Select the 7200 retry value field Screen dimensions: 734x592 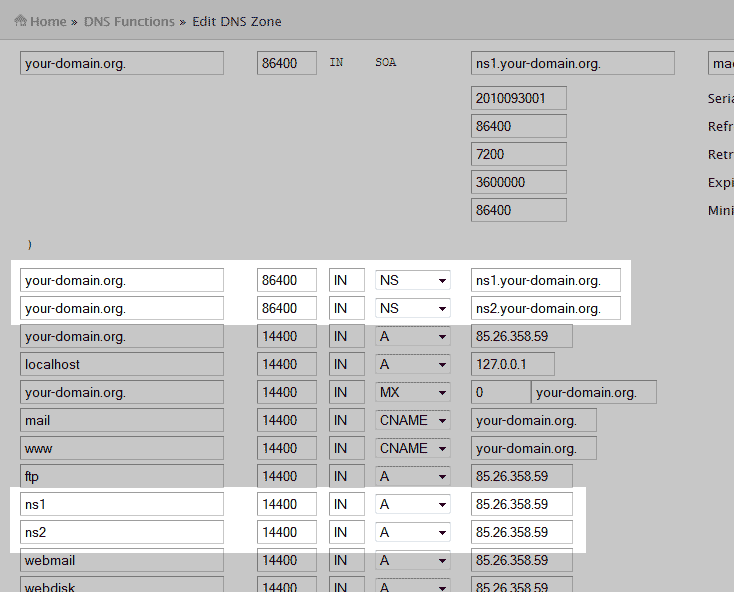coord(519,154)
